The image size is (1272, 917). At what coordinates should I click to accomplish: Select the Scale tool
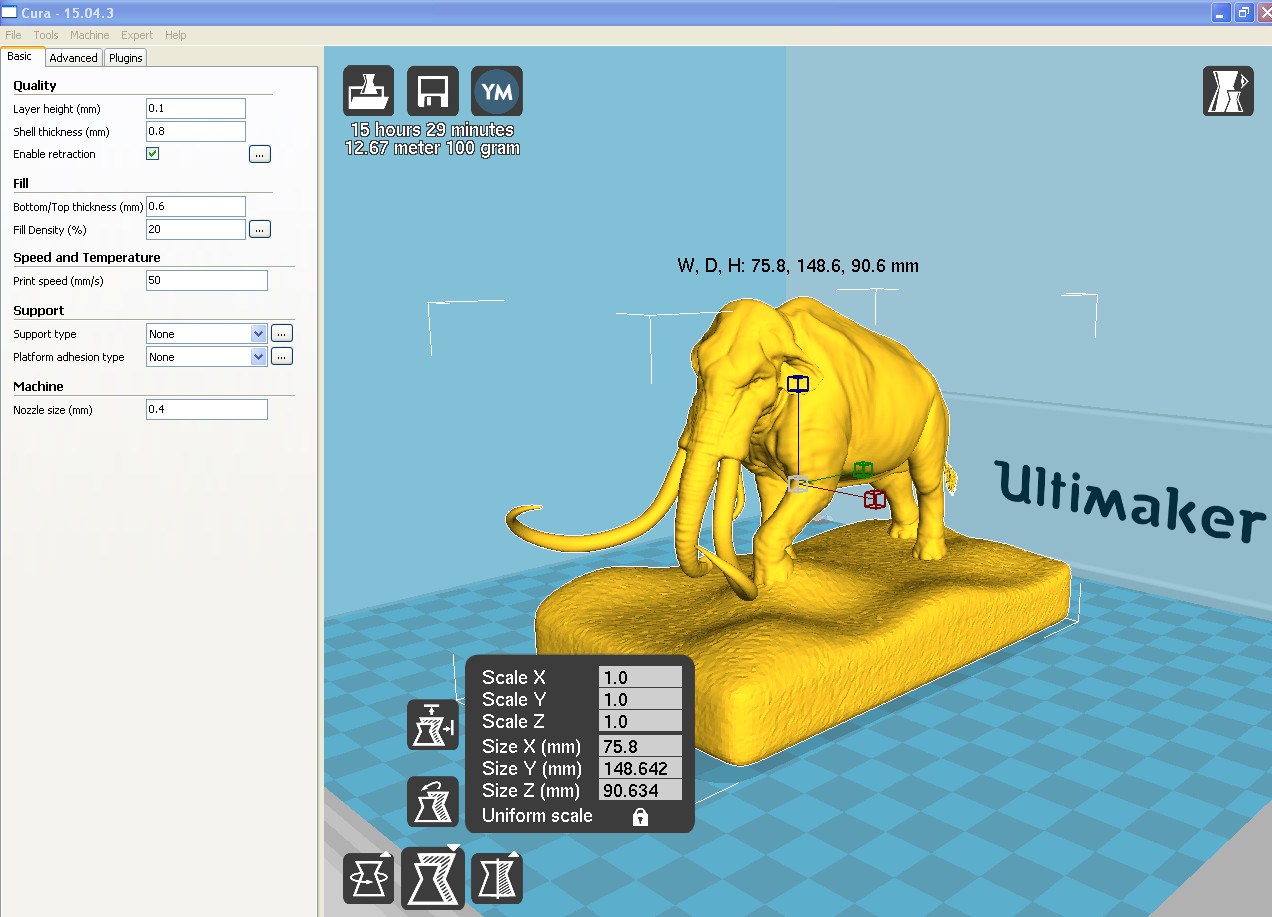coord(432,877)
